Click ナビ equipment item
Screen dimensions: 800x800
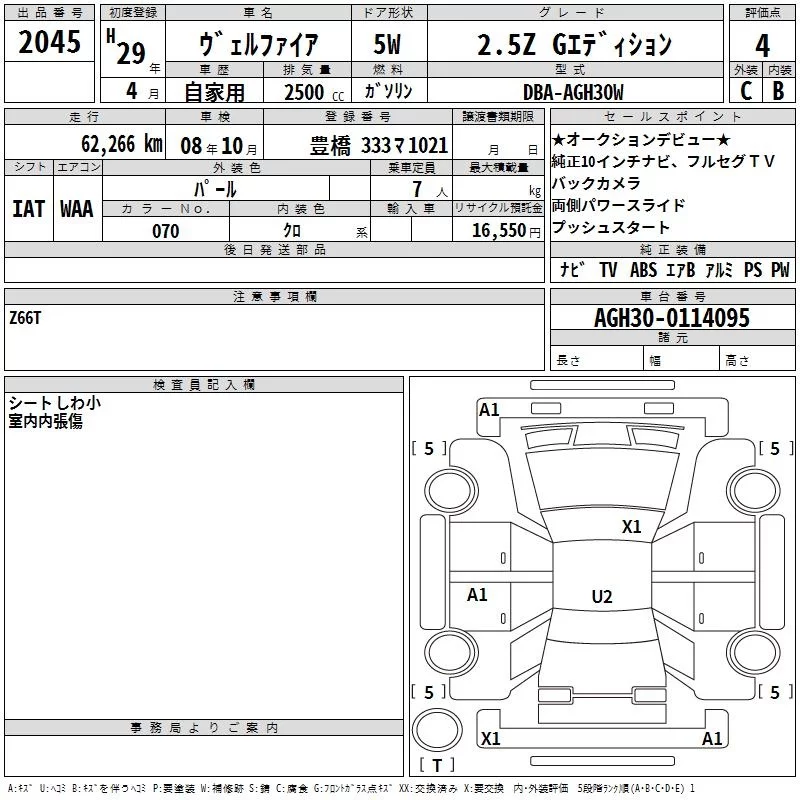572,270
